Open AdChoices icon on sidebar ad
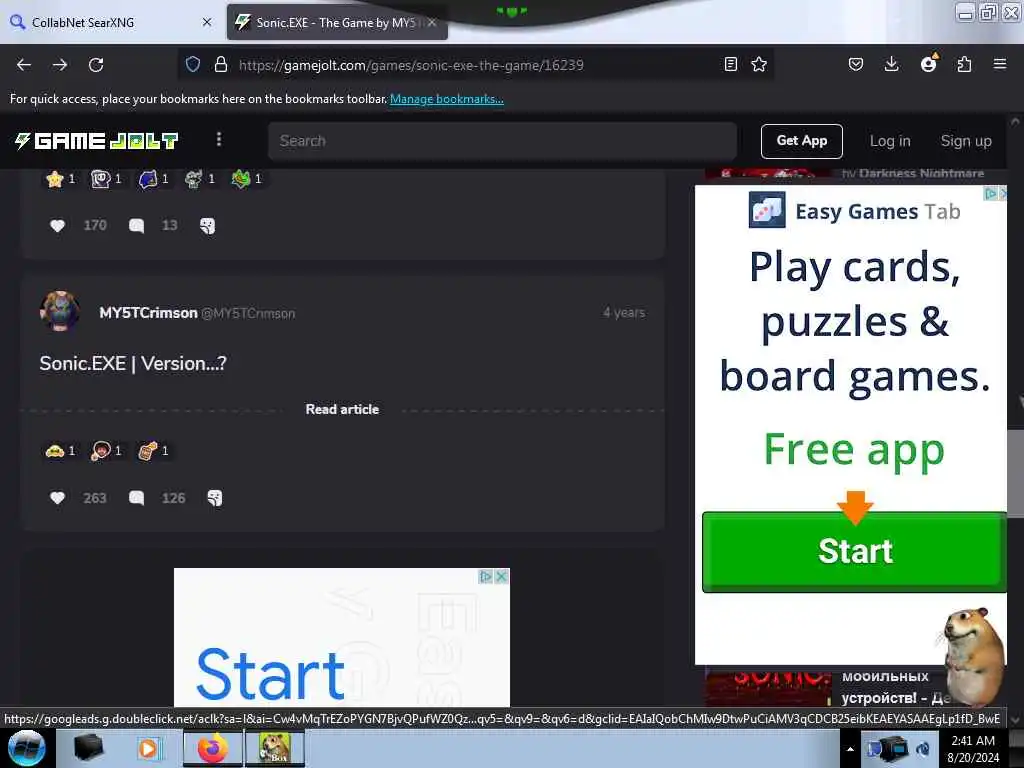The image size is (1024, 768). [991, 193]
